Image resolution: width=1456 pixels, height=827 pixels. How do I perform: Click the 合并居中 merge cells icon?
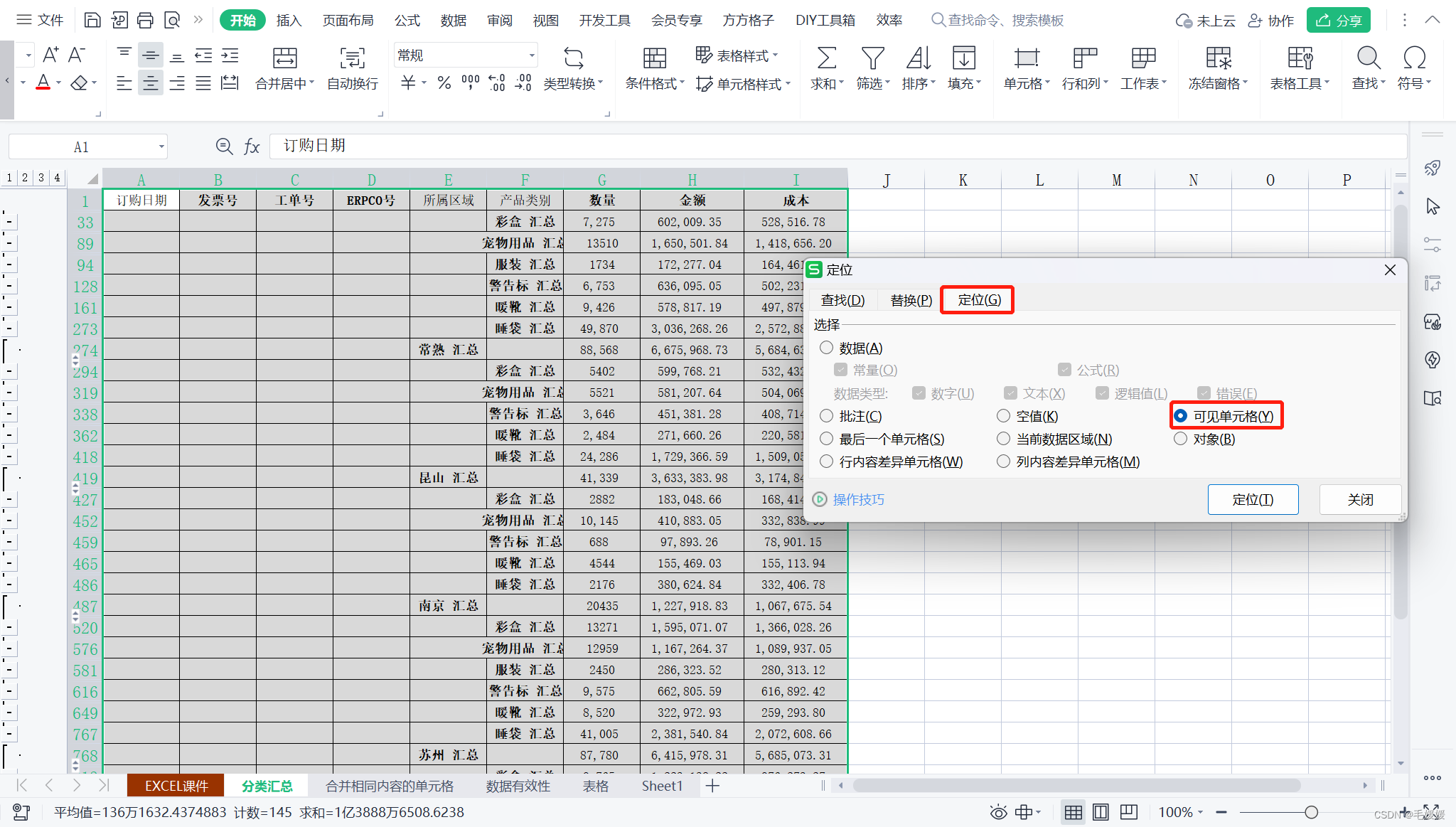[284, 58]
